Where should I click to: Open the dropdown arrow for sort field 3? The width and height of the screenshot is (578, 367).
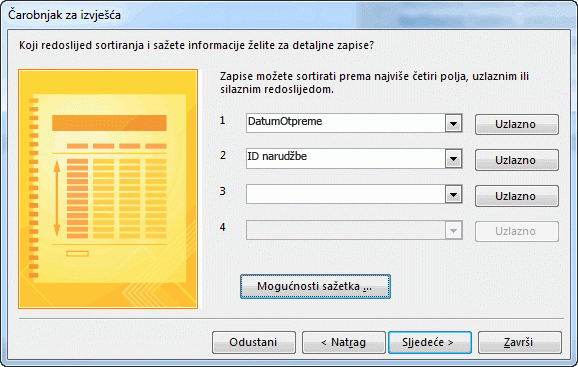453,195
